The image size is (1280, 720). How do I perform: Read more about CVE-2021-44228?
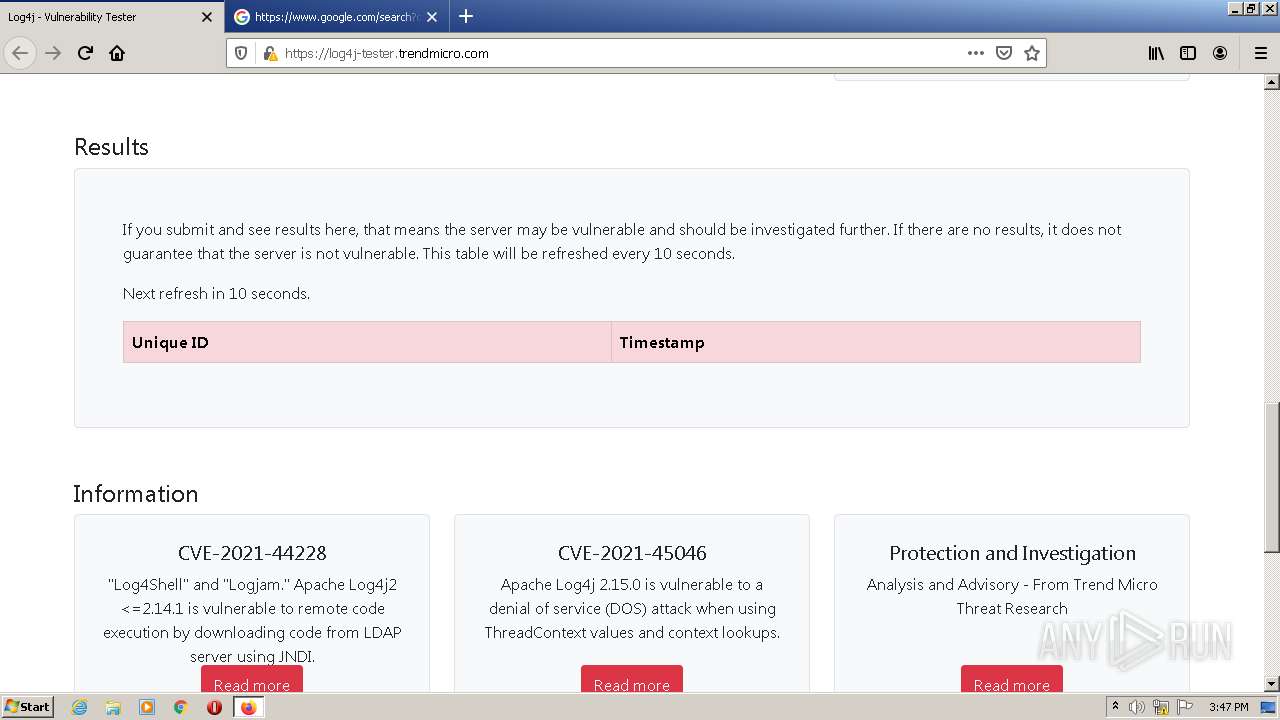point(252,680)
